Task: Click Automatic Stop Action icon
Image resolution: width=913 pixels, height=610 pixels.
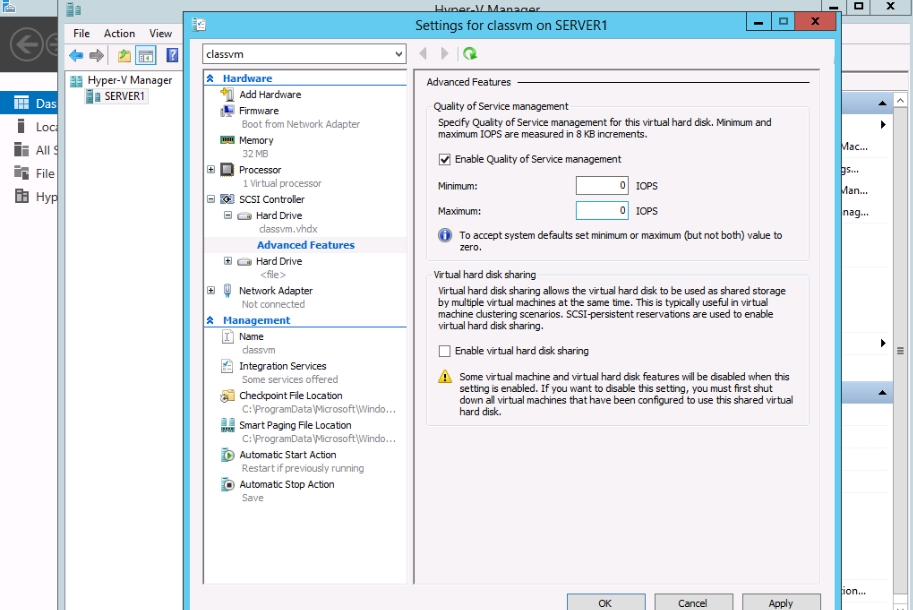Action: 227,485
